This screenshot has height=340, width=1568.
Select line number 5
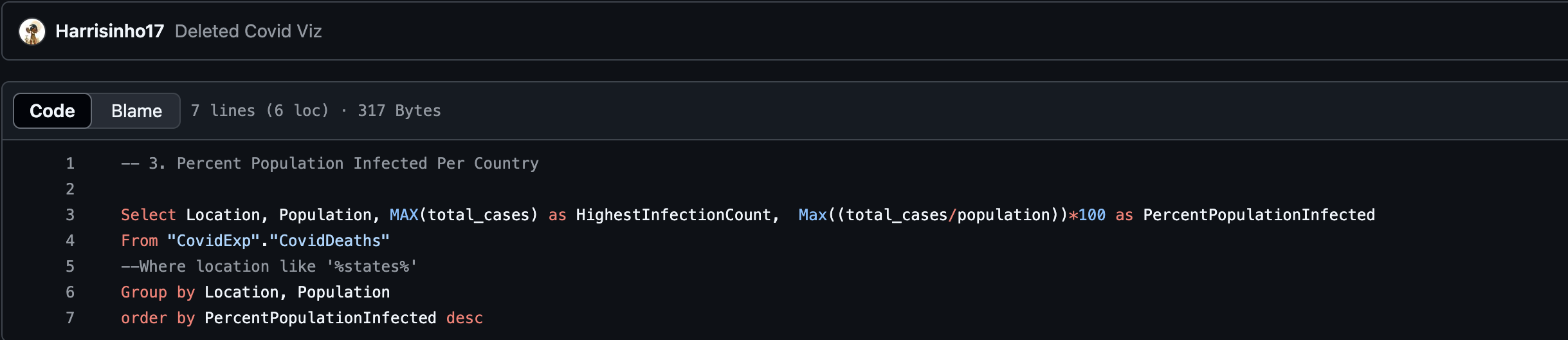[x=70, y=267]
